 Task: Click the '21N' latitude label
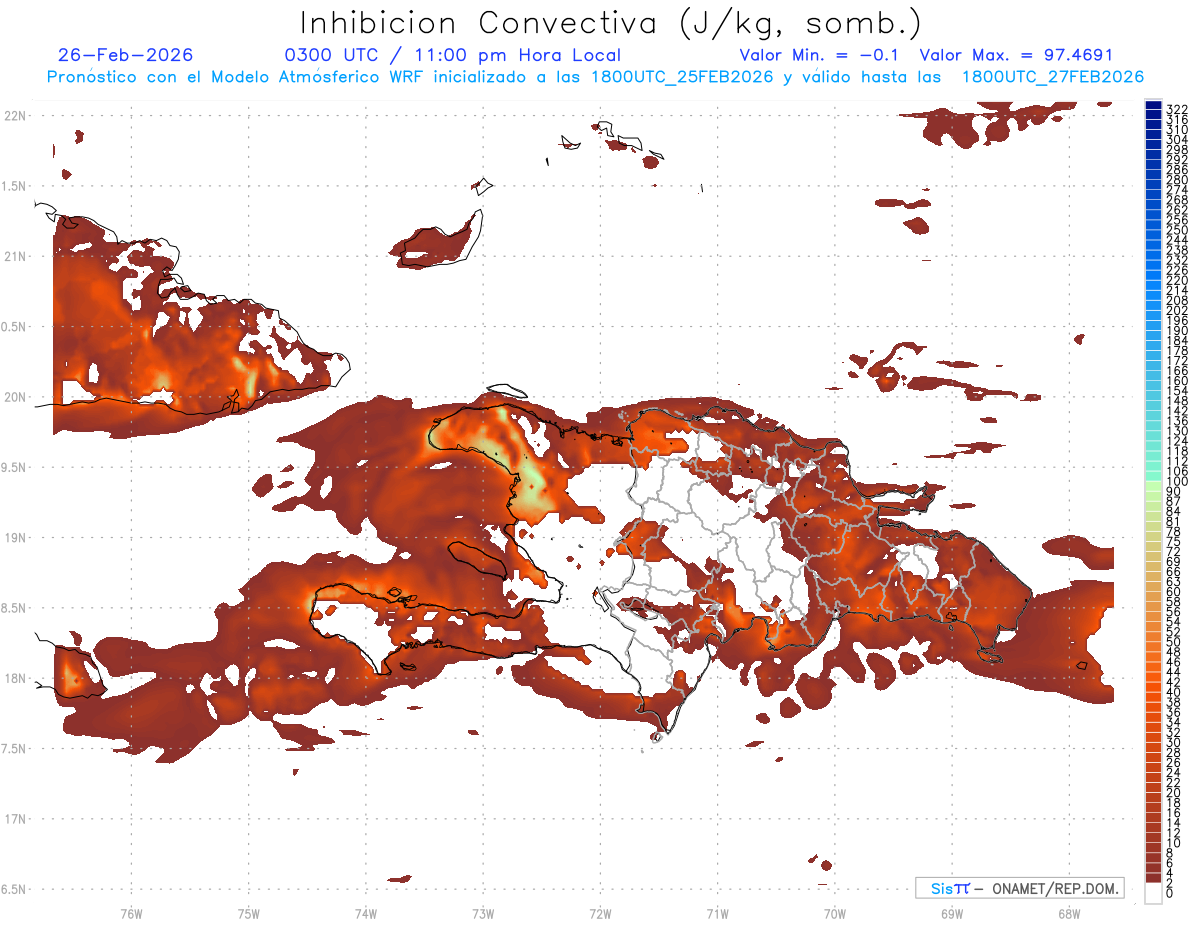pos(15,256)
